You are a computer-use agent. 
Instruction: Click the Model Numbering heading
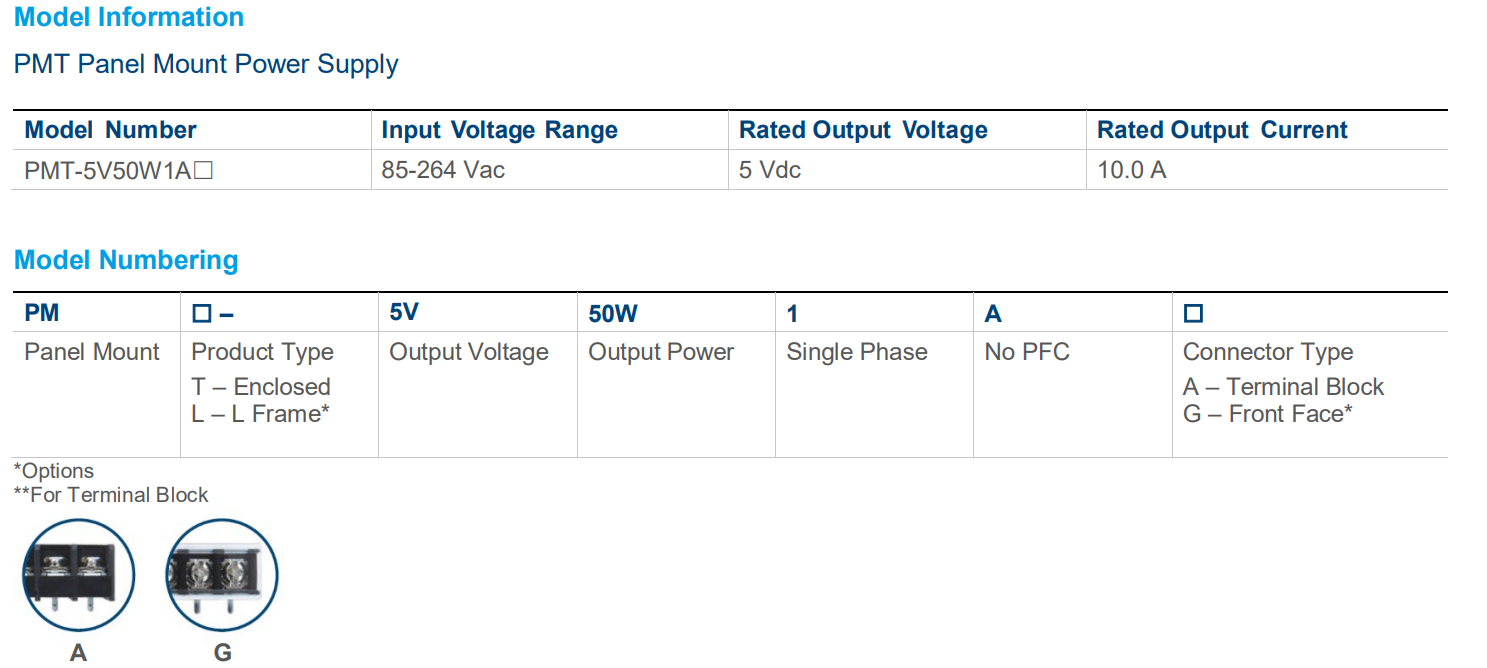126,261
